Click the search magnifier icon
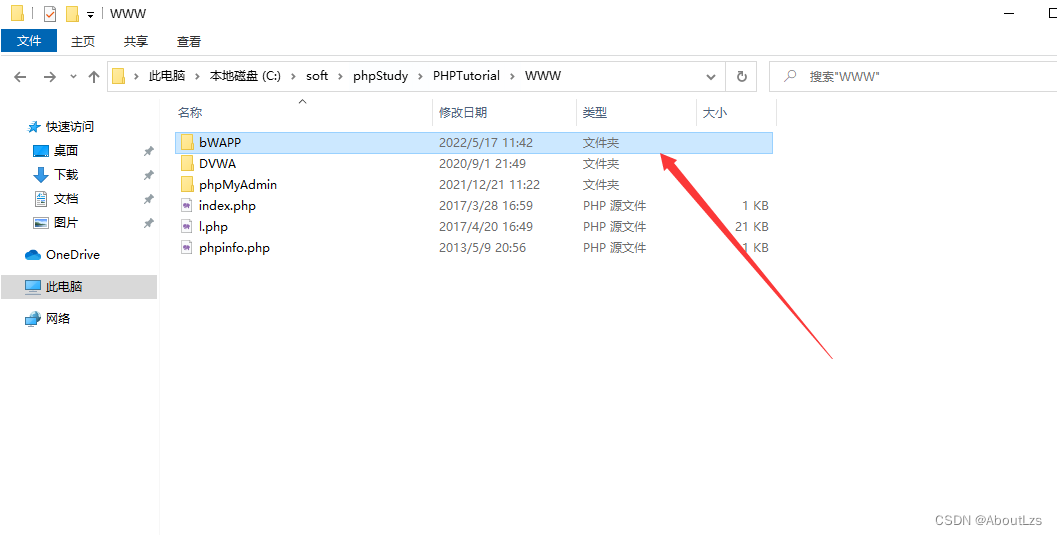The image size is (1057, 535). (x=791, y=76)
